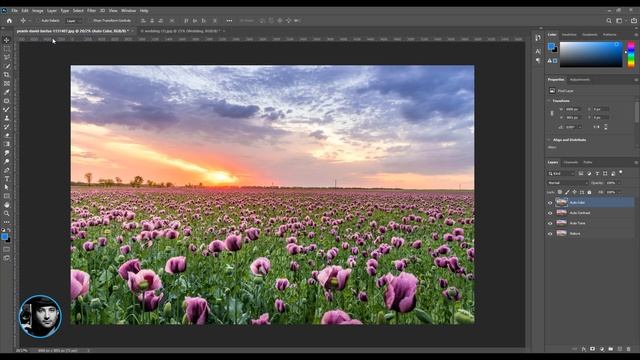The image size is (640, 360).
Task: Open the collapsed Paragraph panel icon
Action: 538,60
